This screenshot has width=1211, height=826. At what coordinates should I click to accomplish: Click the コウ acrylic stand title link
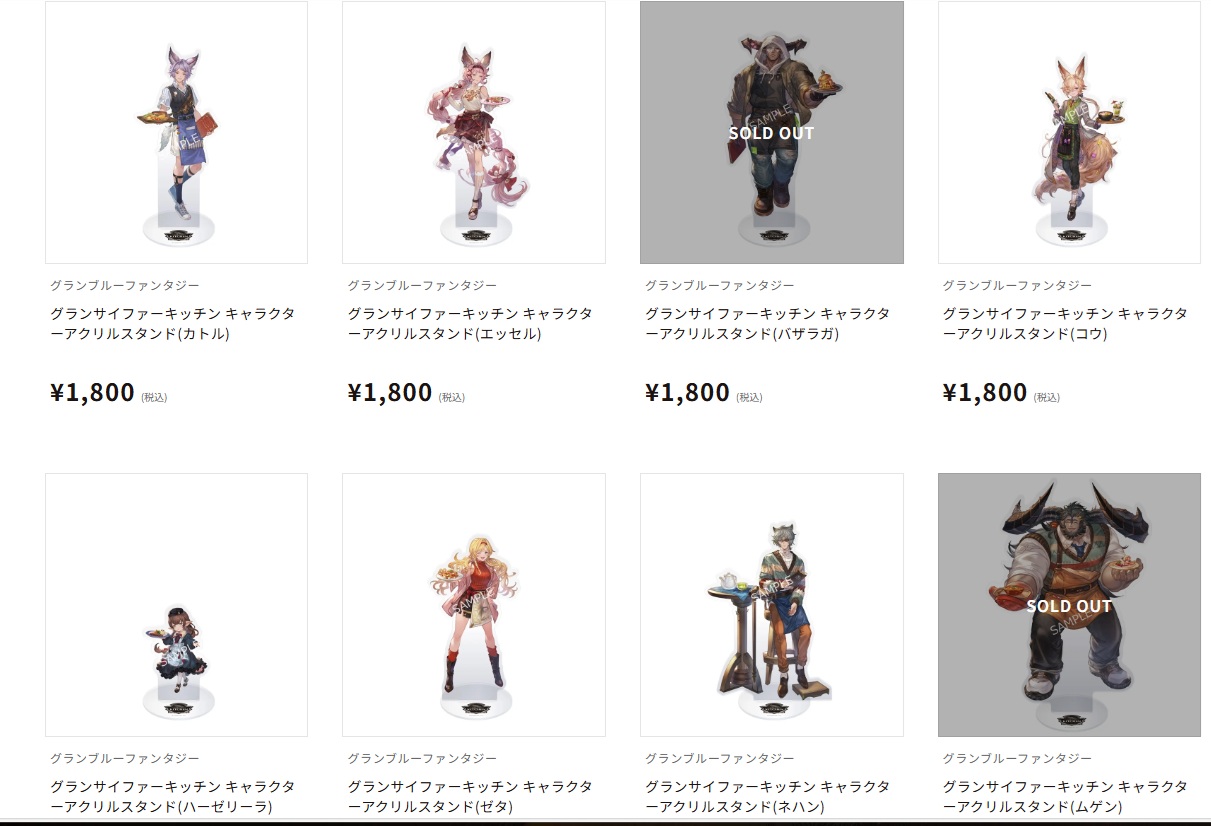click(x=1065, y=324)
